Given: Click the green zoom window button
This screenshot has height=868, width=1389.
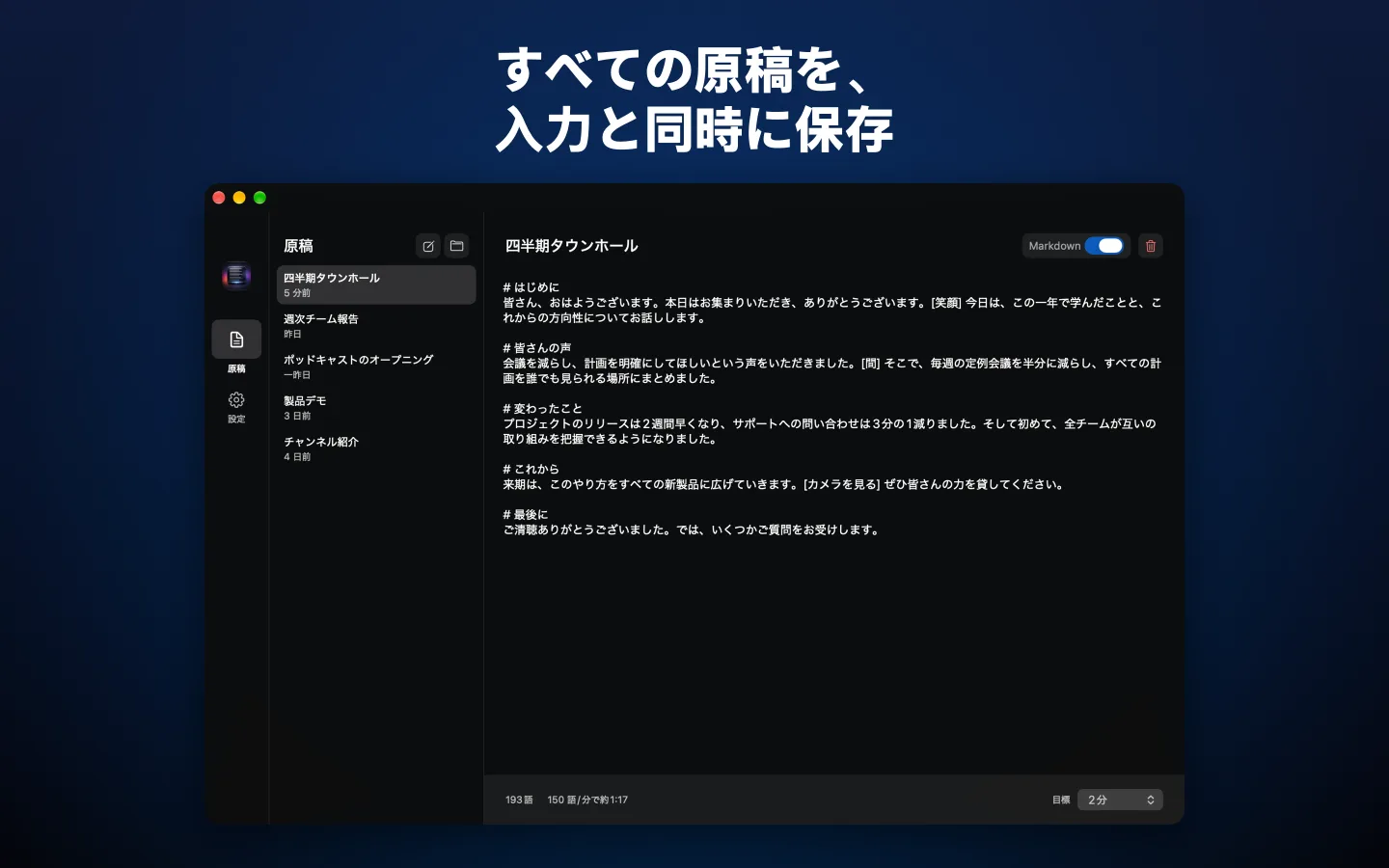Looking at the screenshot, I should coord(259,198).
